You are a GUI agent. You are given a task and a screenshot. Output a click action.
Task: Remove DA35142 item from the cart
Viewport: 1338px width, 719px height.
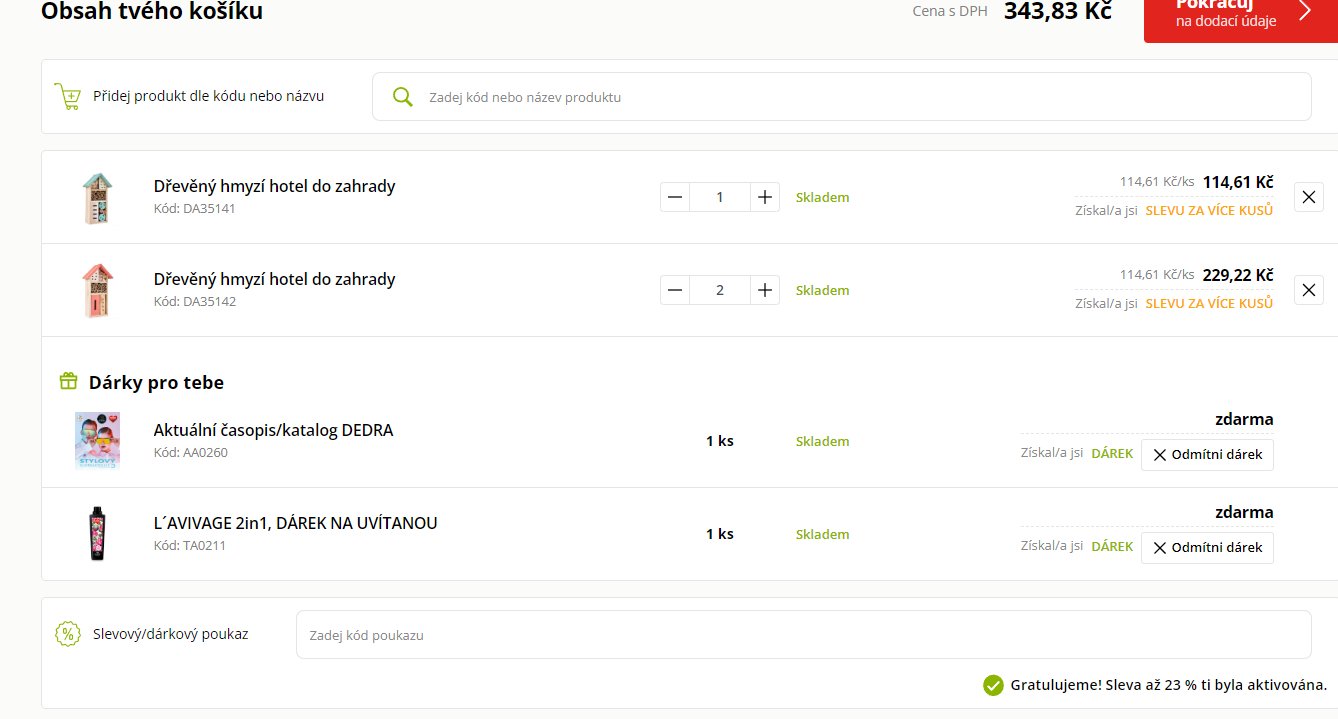pos(1309,290)
